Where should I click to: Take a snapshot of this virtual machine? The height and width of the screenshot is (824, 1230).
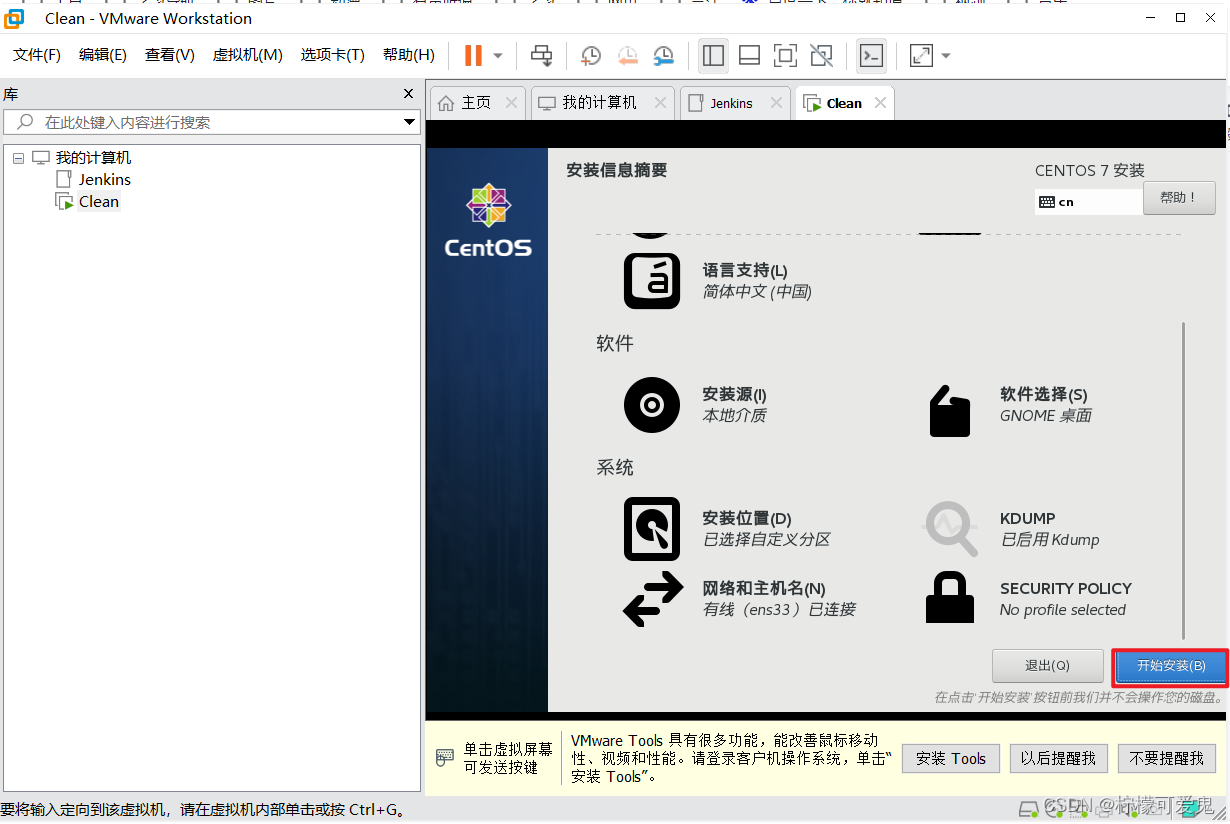[591, 55]
